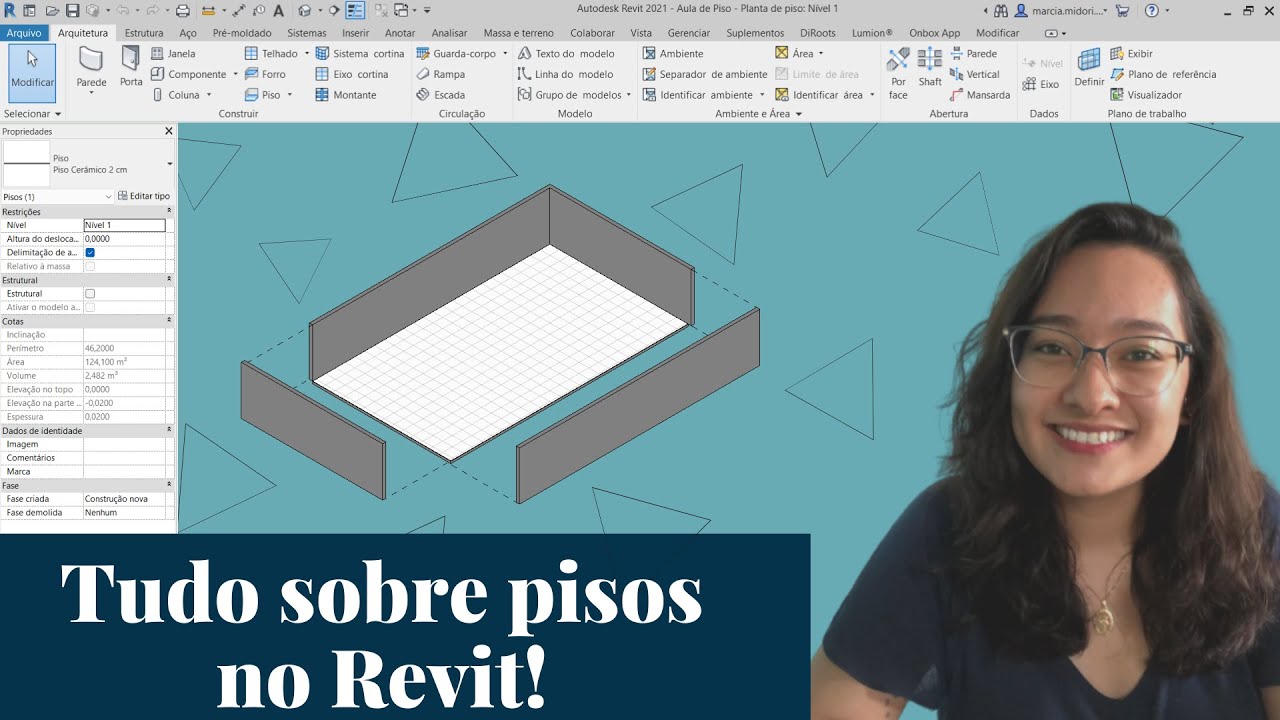Open the Pisos (1) filter dropdown
Screen dimensions: 1280x720
click(x=108, y=197)
